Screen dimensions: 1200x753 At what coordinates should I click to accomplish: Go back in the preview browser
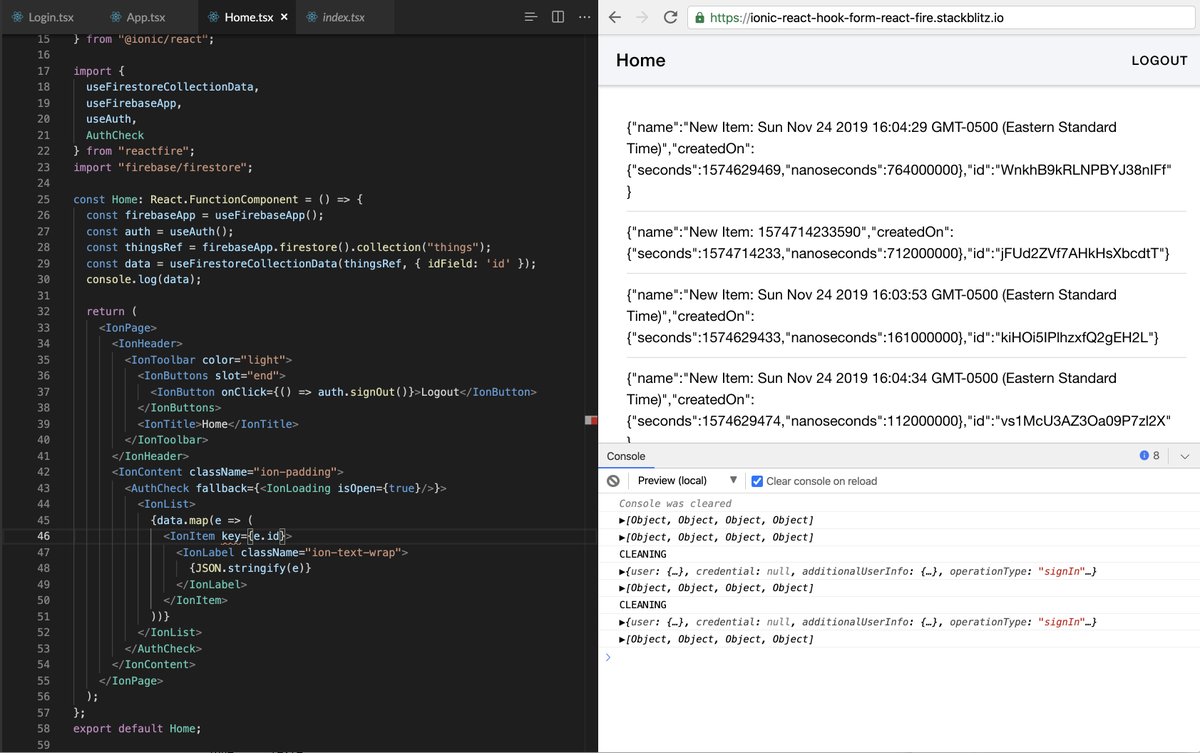617,18
